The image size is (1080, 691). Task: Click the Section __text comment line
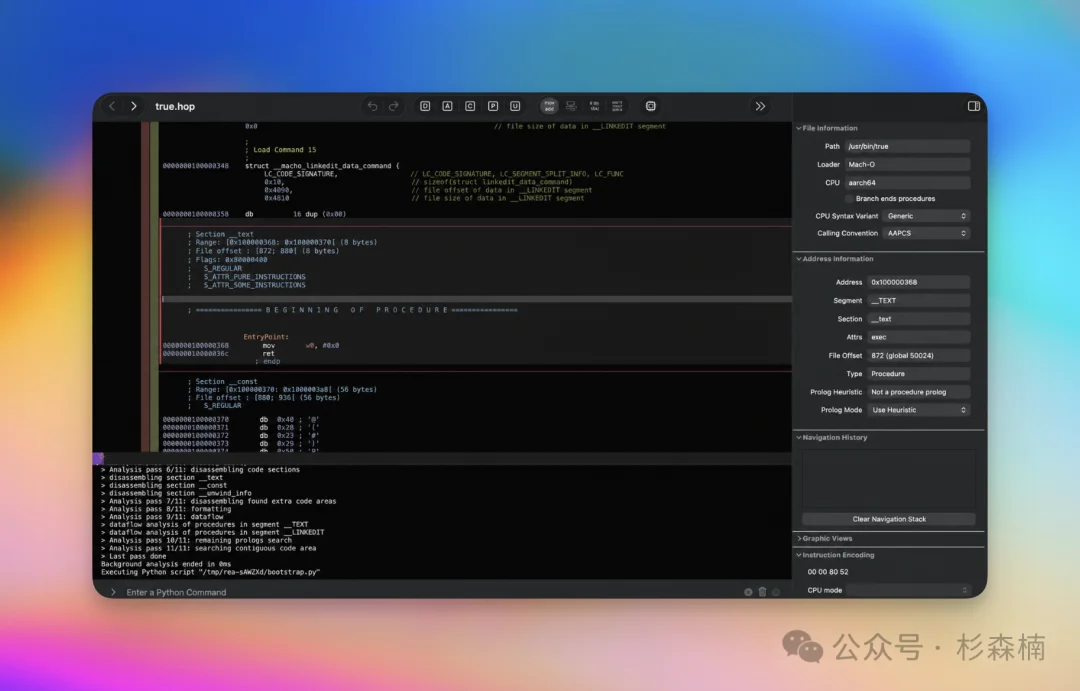[x=220, y=234]
